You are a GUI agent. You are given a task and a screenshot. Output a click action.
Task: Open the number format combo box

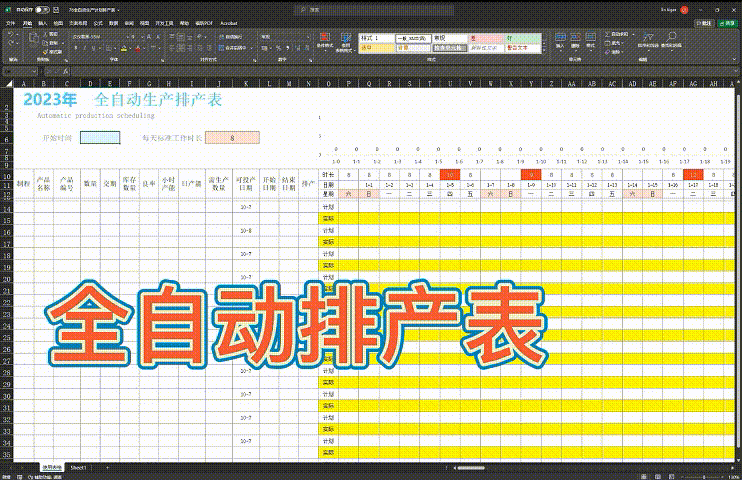point(285,36)
